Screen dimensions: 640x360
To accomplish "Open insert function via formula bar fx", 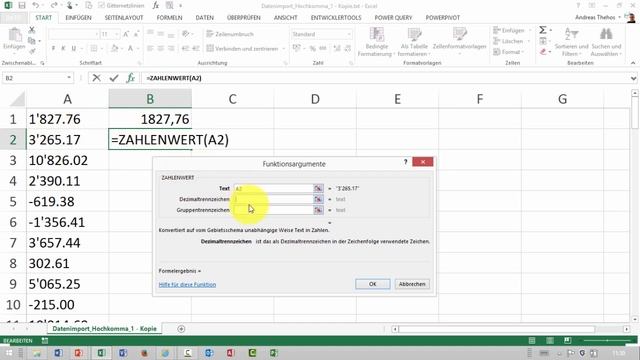I will (131, 78).
